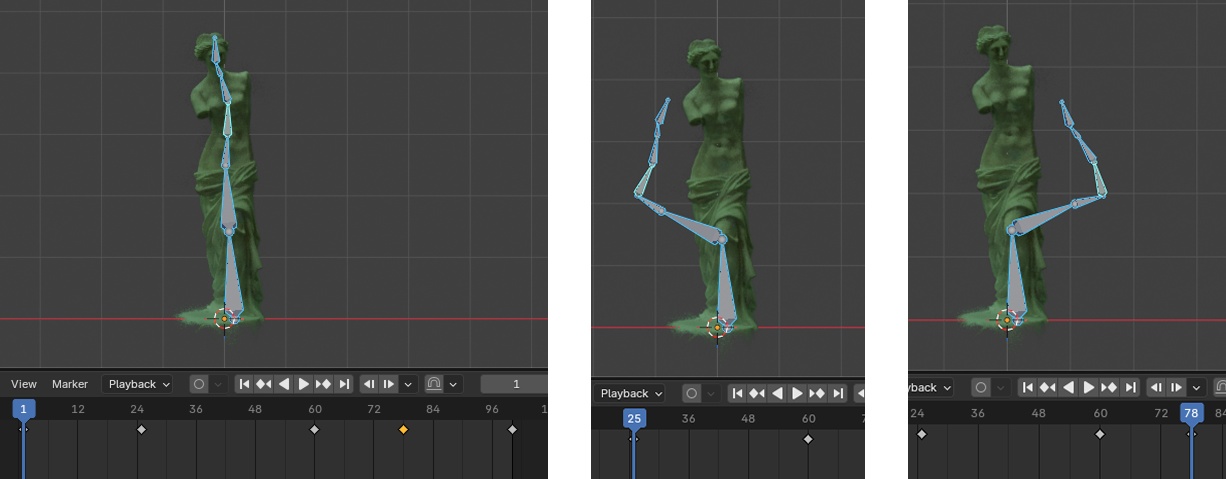Expand the Playback dropdown in the frame 1 timeline
Screen dimensions: 1226x479
(x=138, y=384)
